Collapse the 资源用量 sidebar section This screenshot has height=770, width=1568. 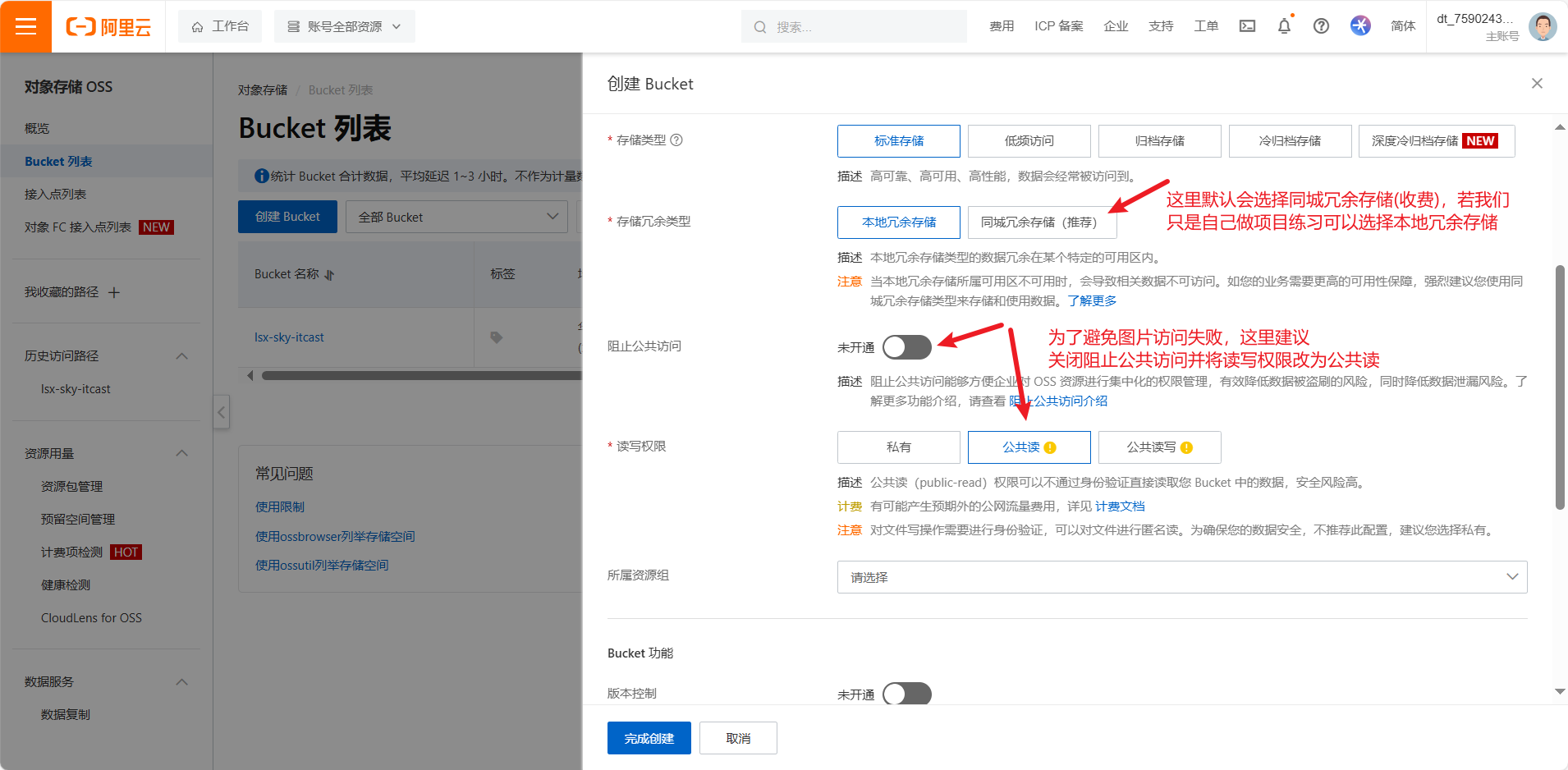(181, 452)
